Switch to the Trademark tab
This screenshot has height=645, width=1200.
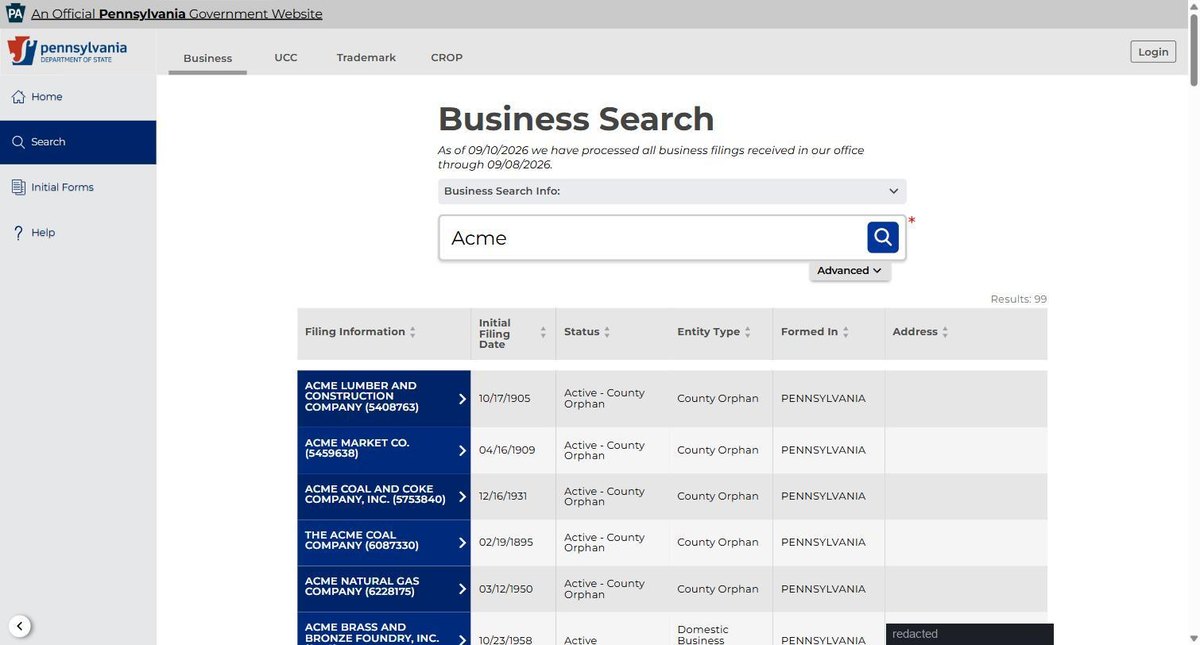coord(366,58)
